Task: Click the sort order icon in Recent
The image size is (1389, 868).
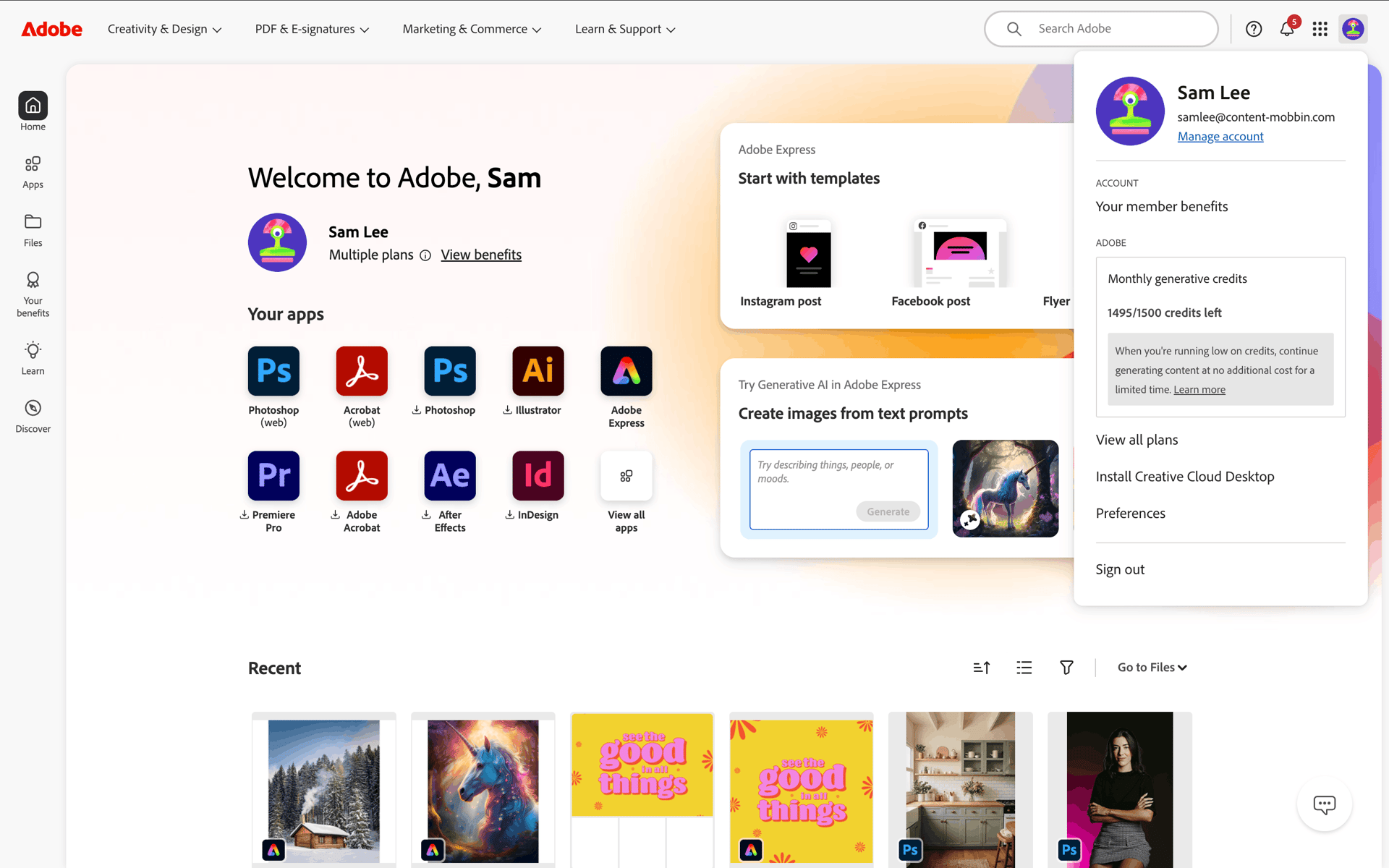Action: coord(982,668)
